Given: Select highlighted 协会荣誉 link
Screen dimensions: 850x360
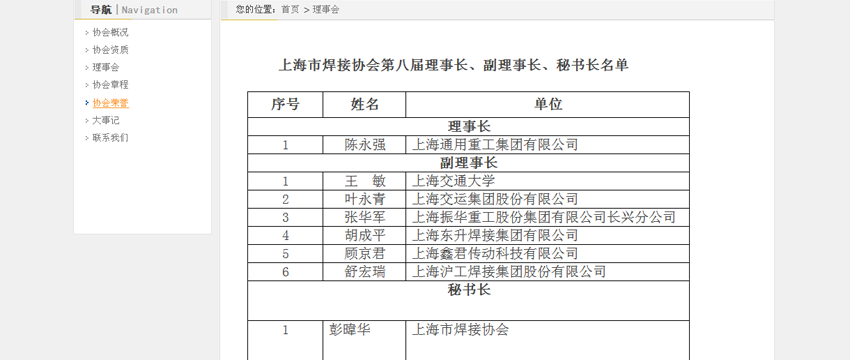Looking at the screenshot, I should tap(110, 102).
